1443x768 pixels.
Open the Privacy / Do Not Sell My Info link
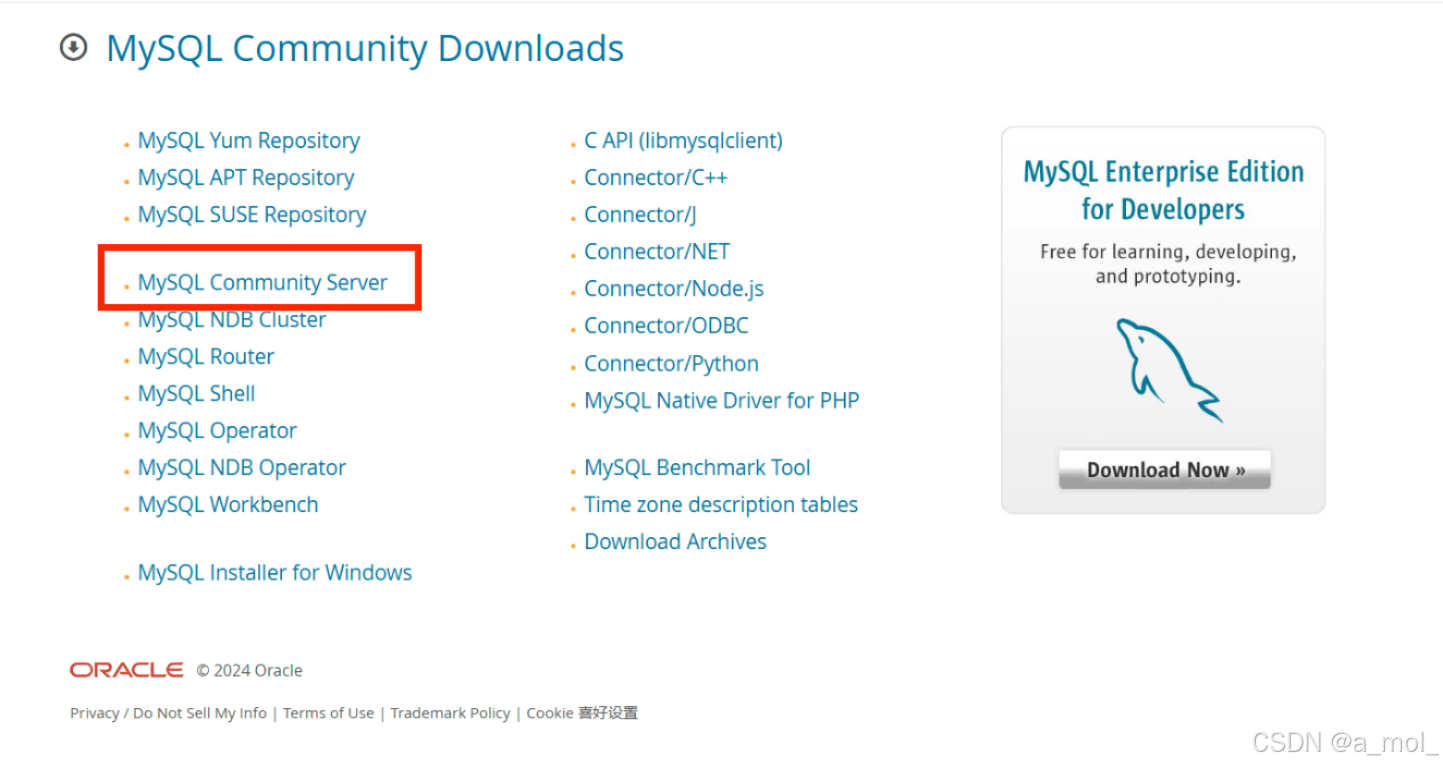168,713
